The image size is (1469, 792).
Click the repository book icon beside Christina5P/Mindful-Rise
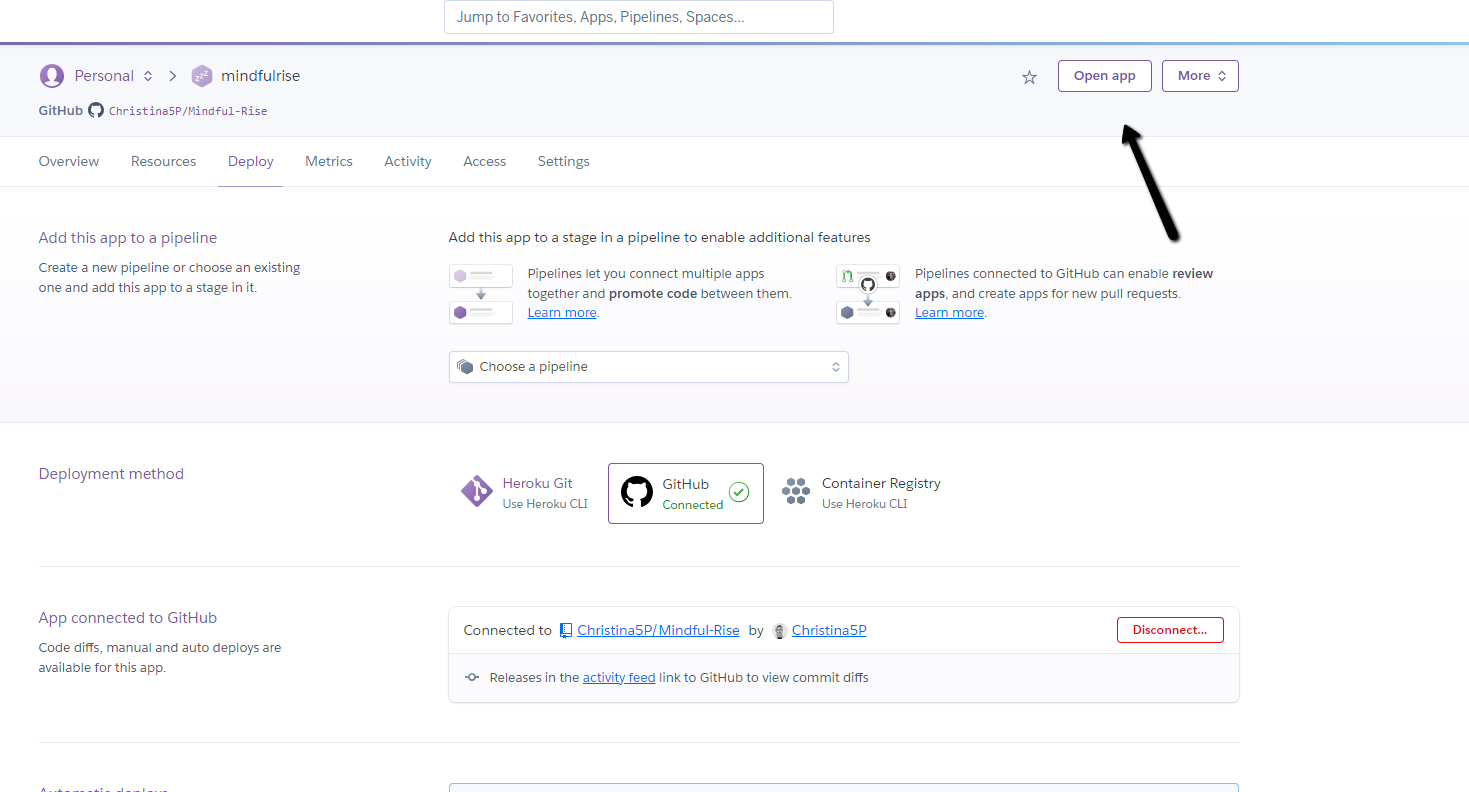566,630
